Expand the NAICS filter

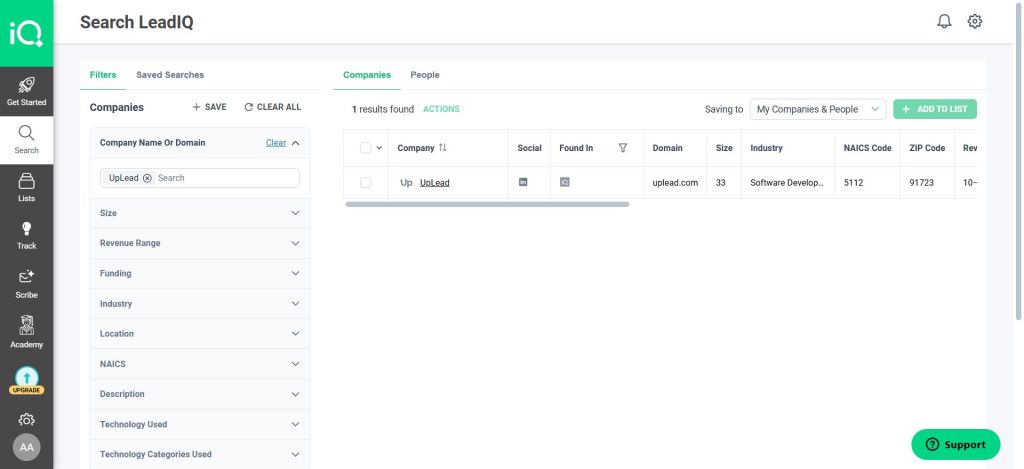200,364
